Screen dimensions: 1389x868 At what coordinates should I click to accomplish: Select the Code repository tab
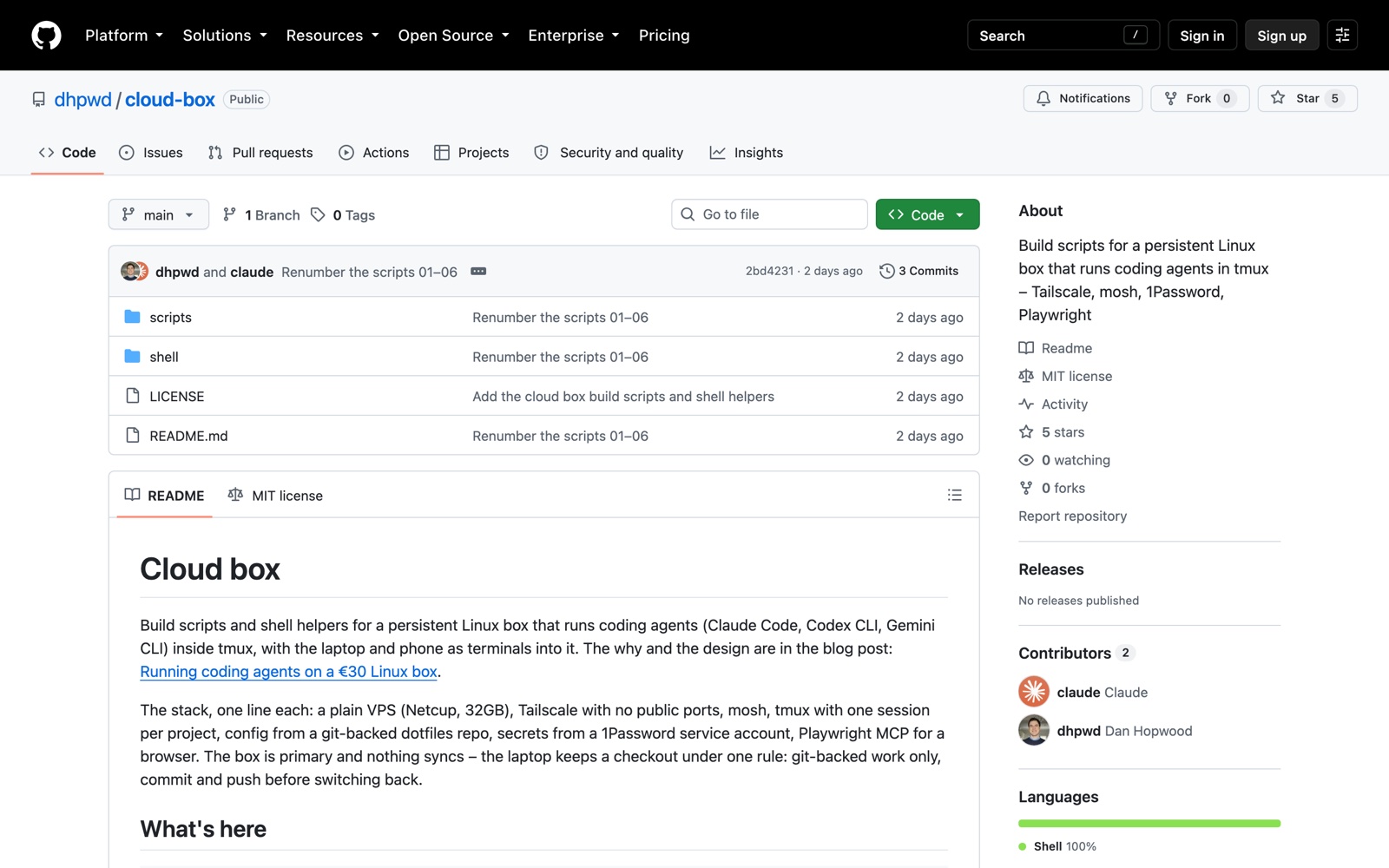pyautogui.click(x=67, y=153)
